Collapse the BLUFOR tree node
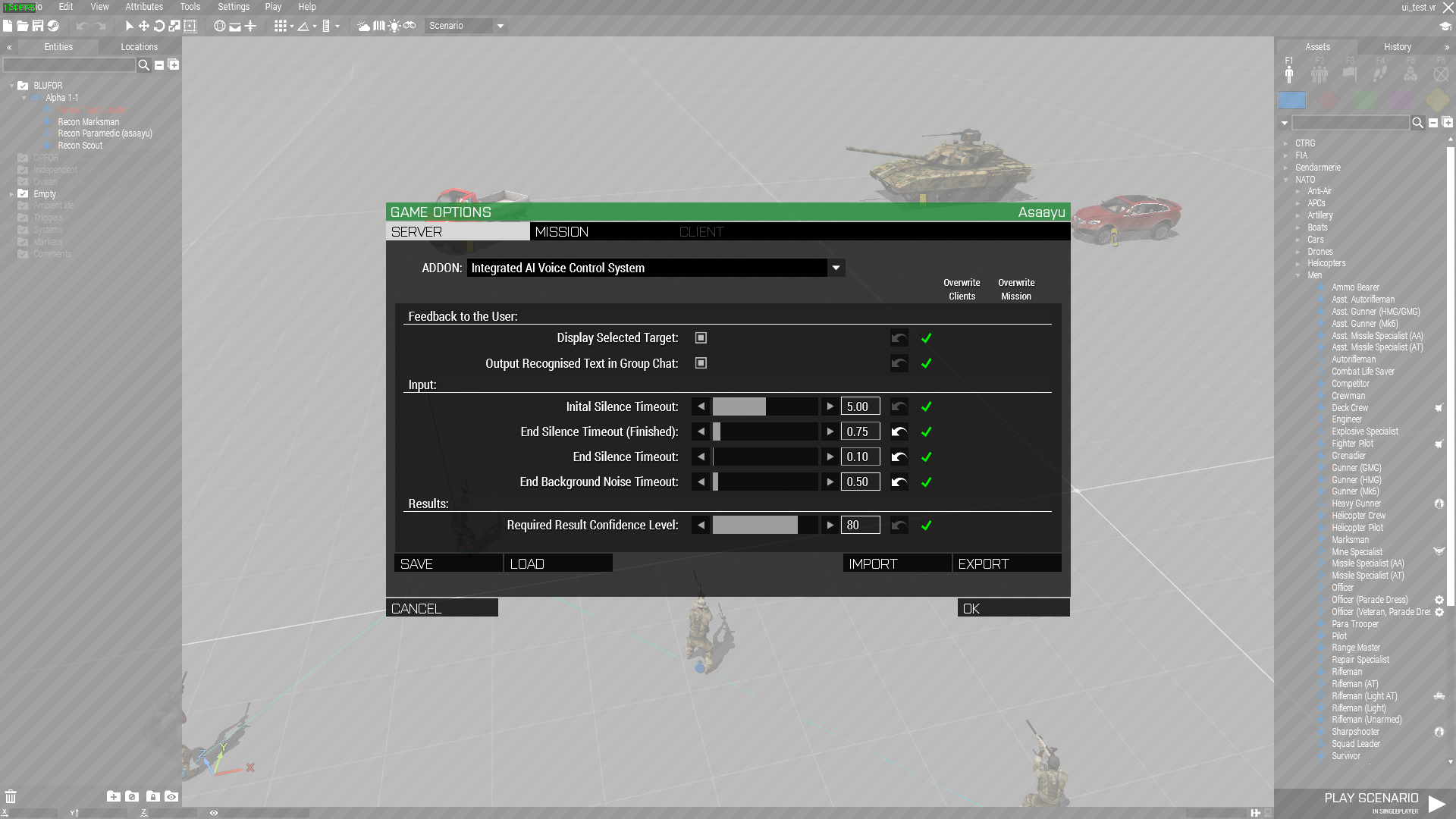 [11, 86]
